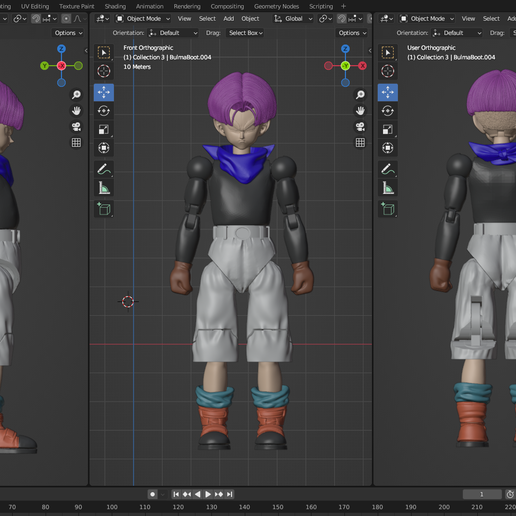Switch to the Scripting workspace tab
The width and height of the screenshot is (516, 516).
321,6
